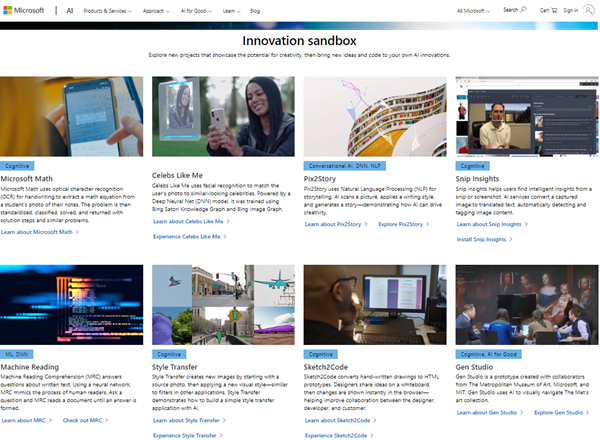Viewport: 600px width, 440px height.
Task: Click Learn about Sketch2Code link
Action: [x=341, y=420]
